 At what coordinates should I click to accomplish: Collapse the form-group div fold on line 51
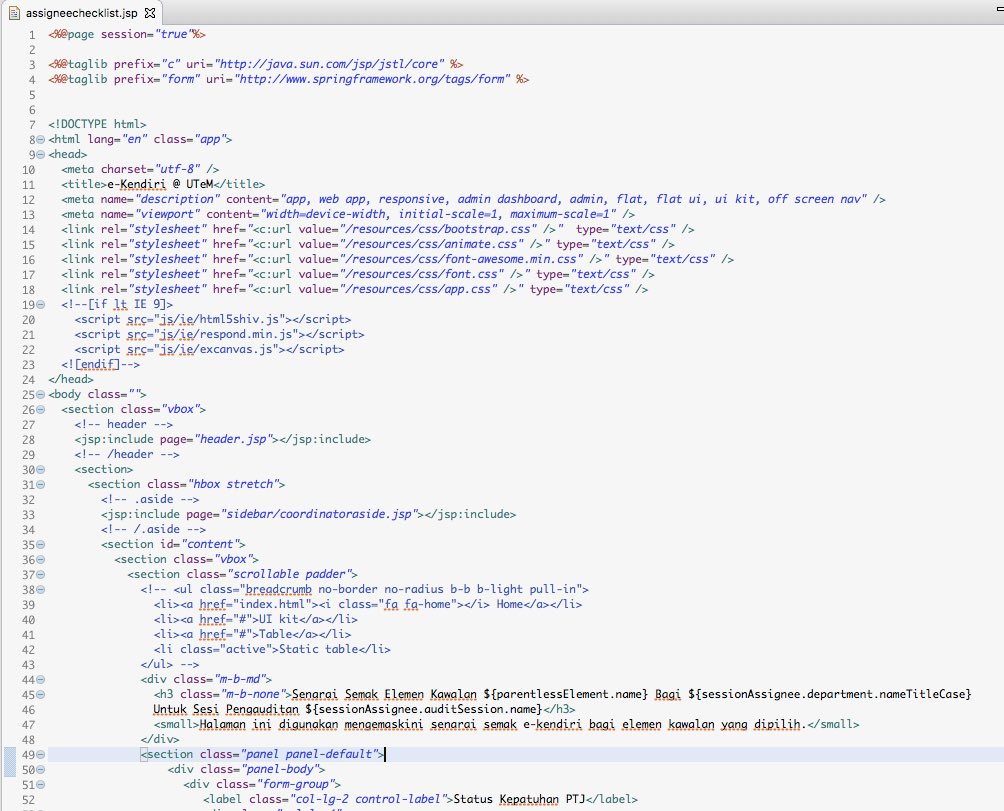tap(41, 785)
